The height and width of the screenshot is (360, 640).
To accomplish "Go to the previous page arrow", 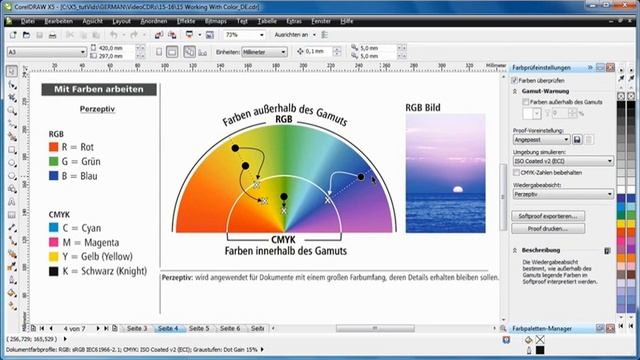I will (x=51, y=329).
